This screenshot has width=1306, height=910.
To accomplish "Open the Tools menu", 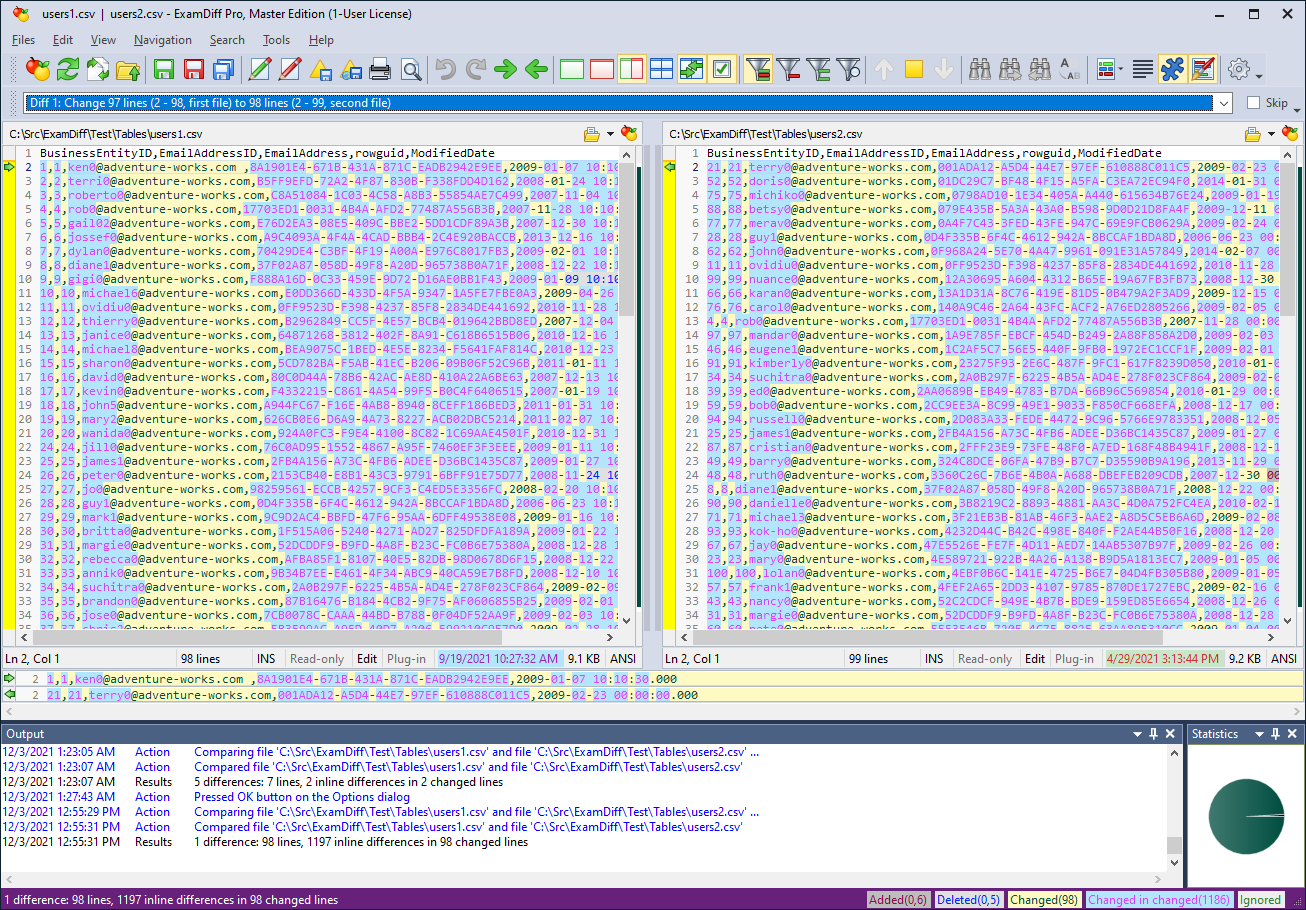I will click(x=277, y=40).
